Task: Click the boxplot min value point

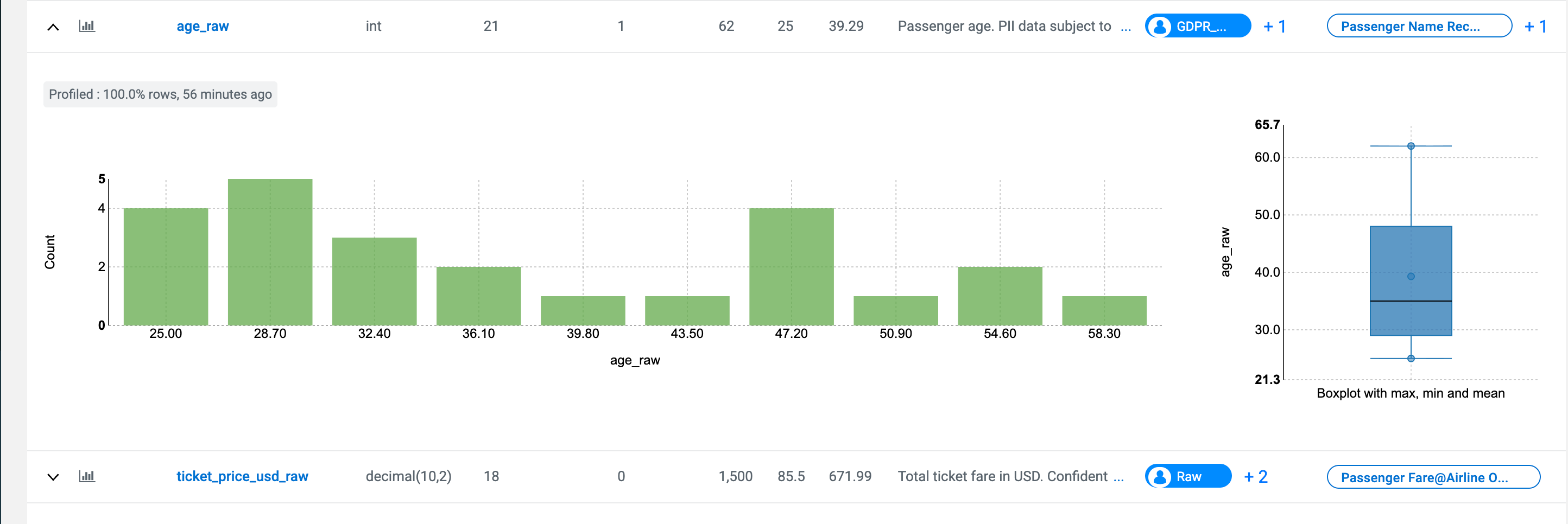Action: pyautogui.click(x=1411, y=359)
